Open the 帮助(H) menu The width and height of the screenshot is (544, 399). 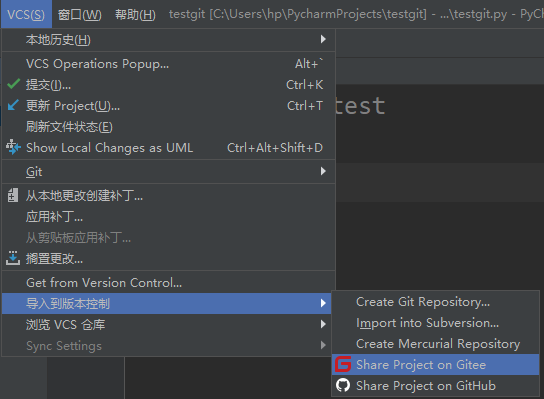tap(135, 15)
